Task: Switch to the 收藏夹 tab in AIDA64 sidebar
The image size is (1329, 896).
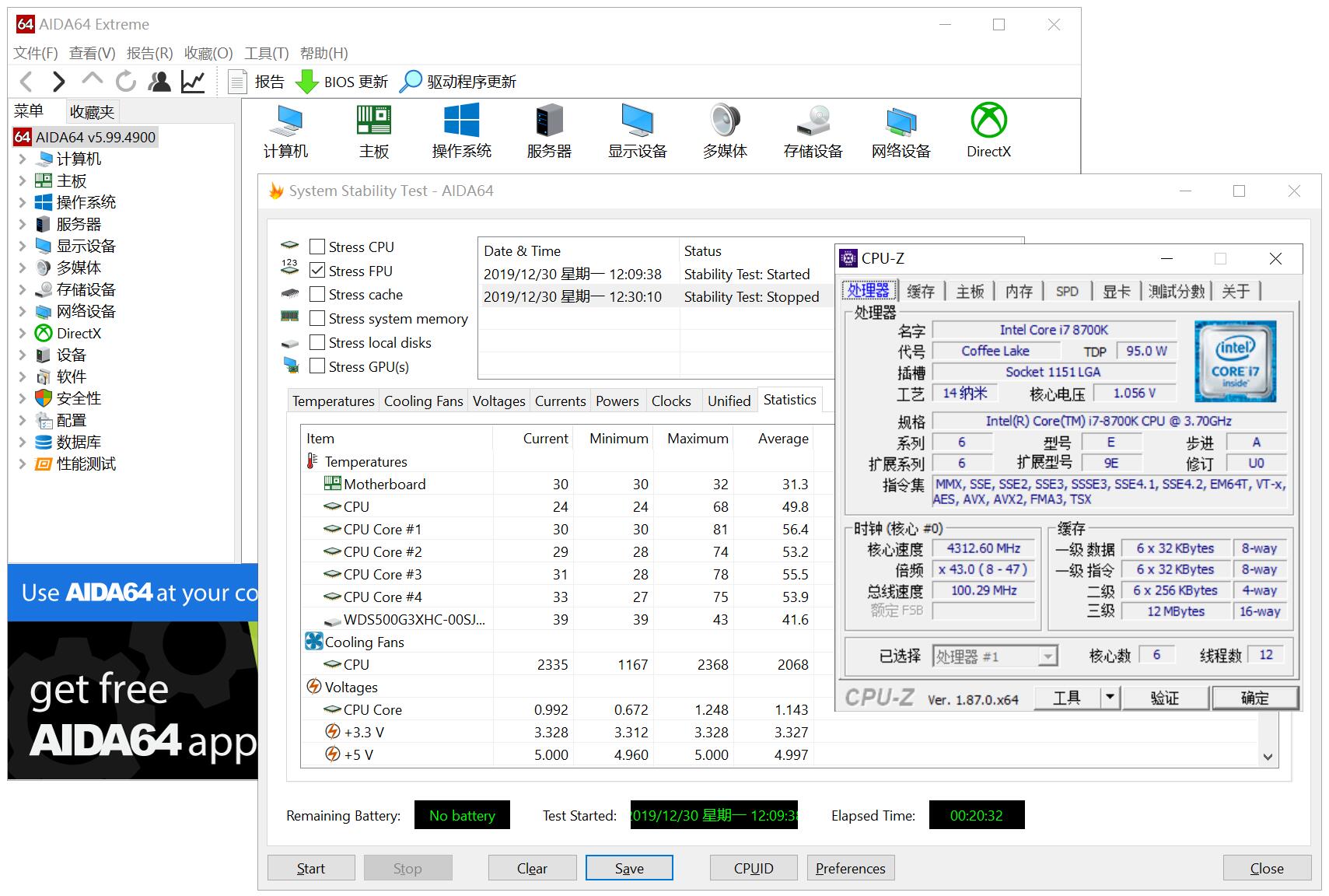Action: 92,111
